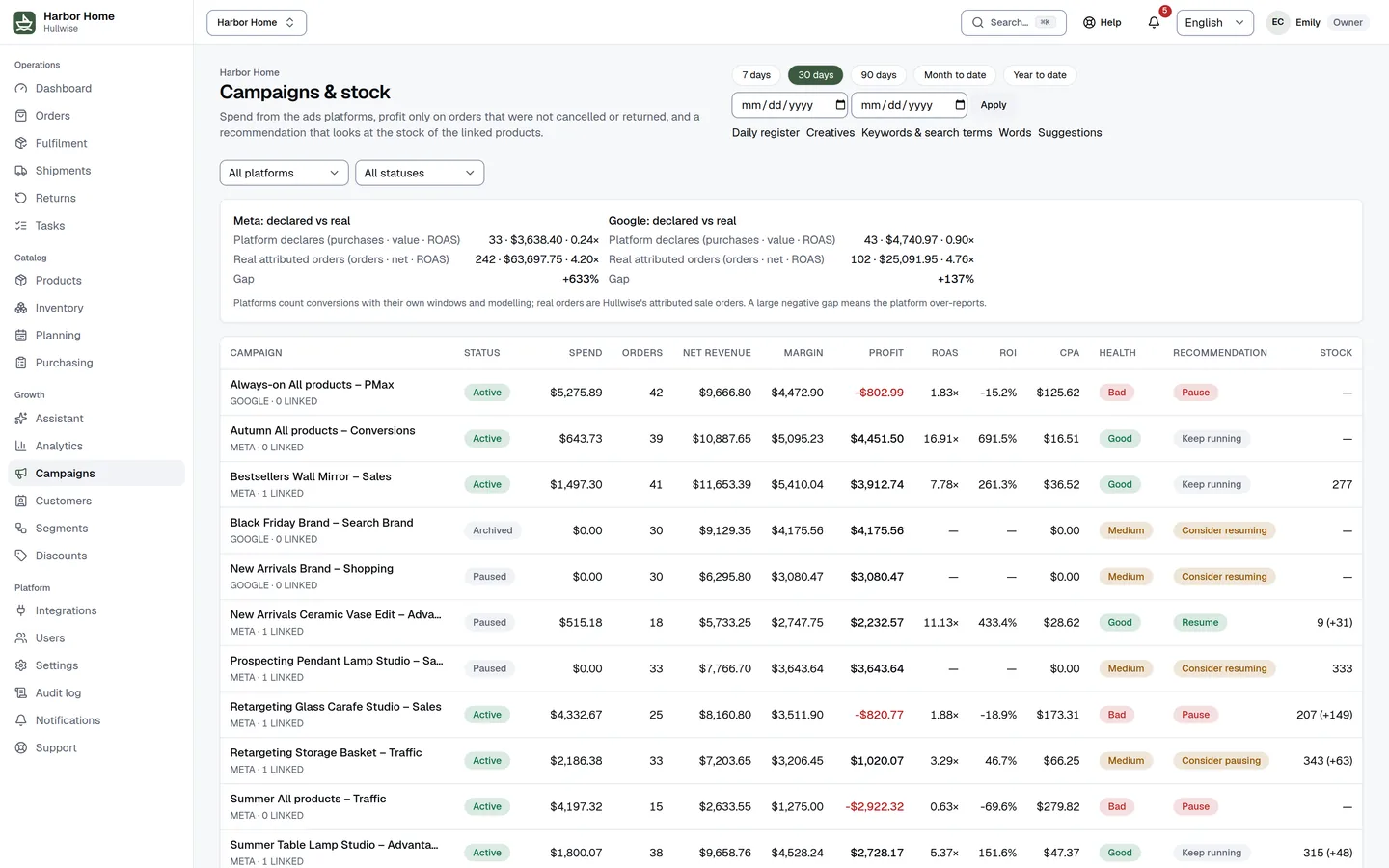Open the start date picker calendar
Image resolution: width=1389 pixels, height=868 pixels.
pos(840,105)
